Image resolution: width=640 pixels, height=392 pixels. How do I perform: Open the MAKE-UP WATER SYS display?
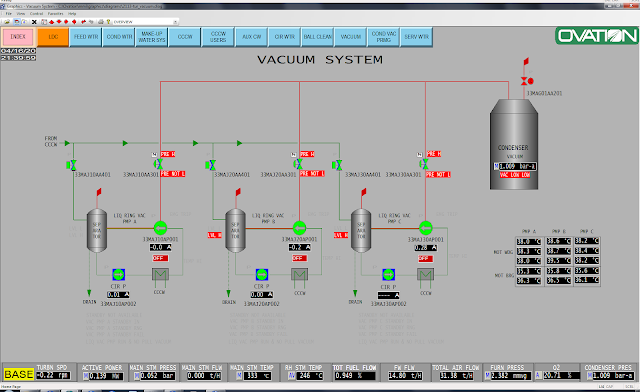pos(152,37)
